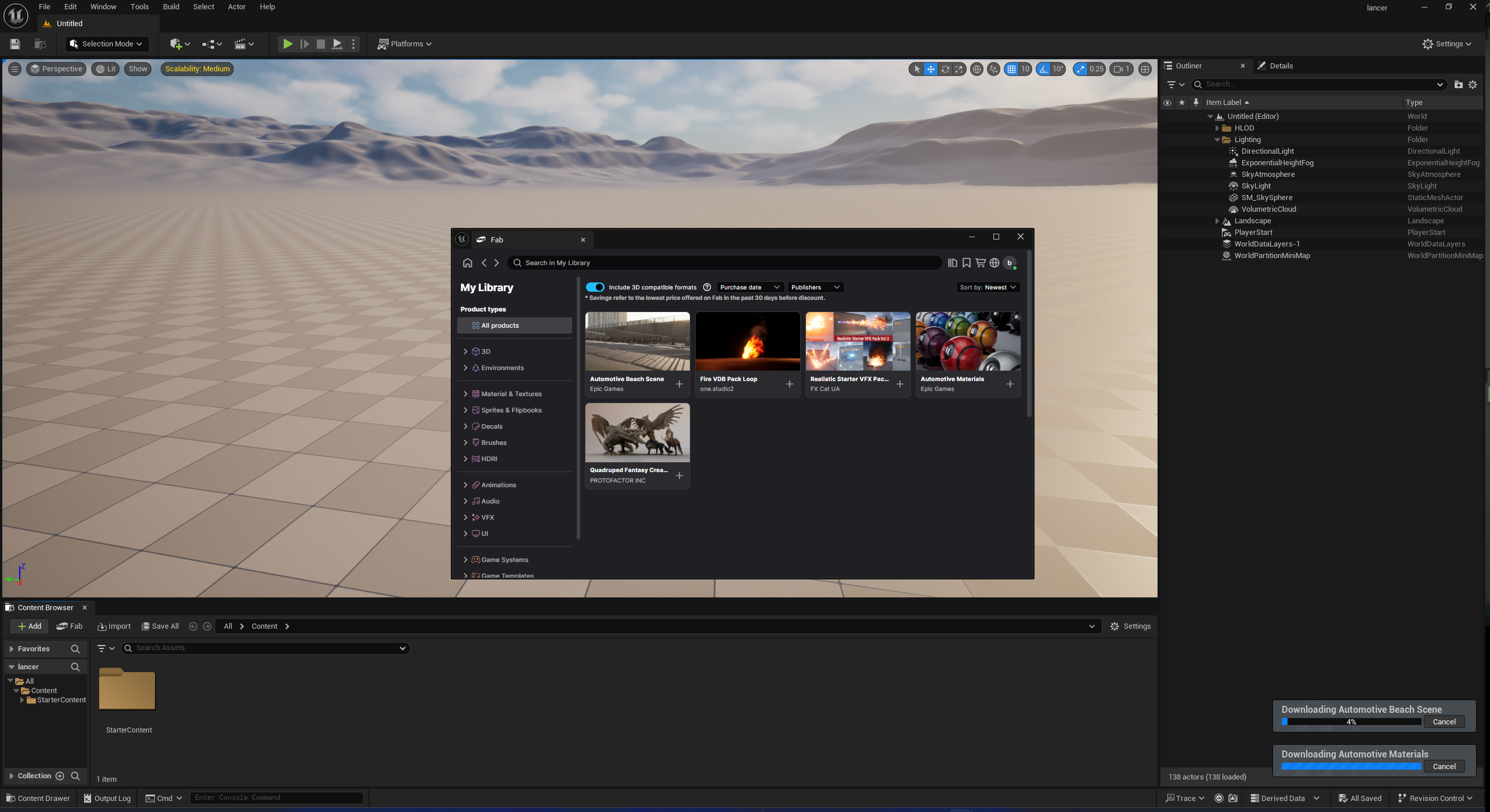Open the Output Log button
The height and width of the screenshot is (812, 1490).
click(107, 799)
